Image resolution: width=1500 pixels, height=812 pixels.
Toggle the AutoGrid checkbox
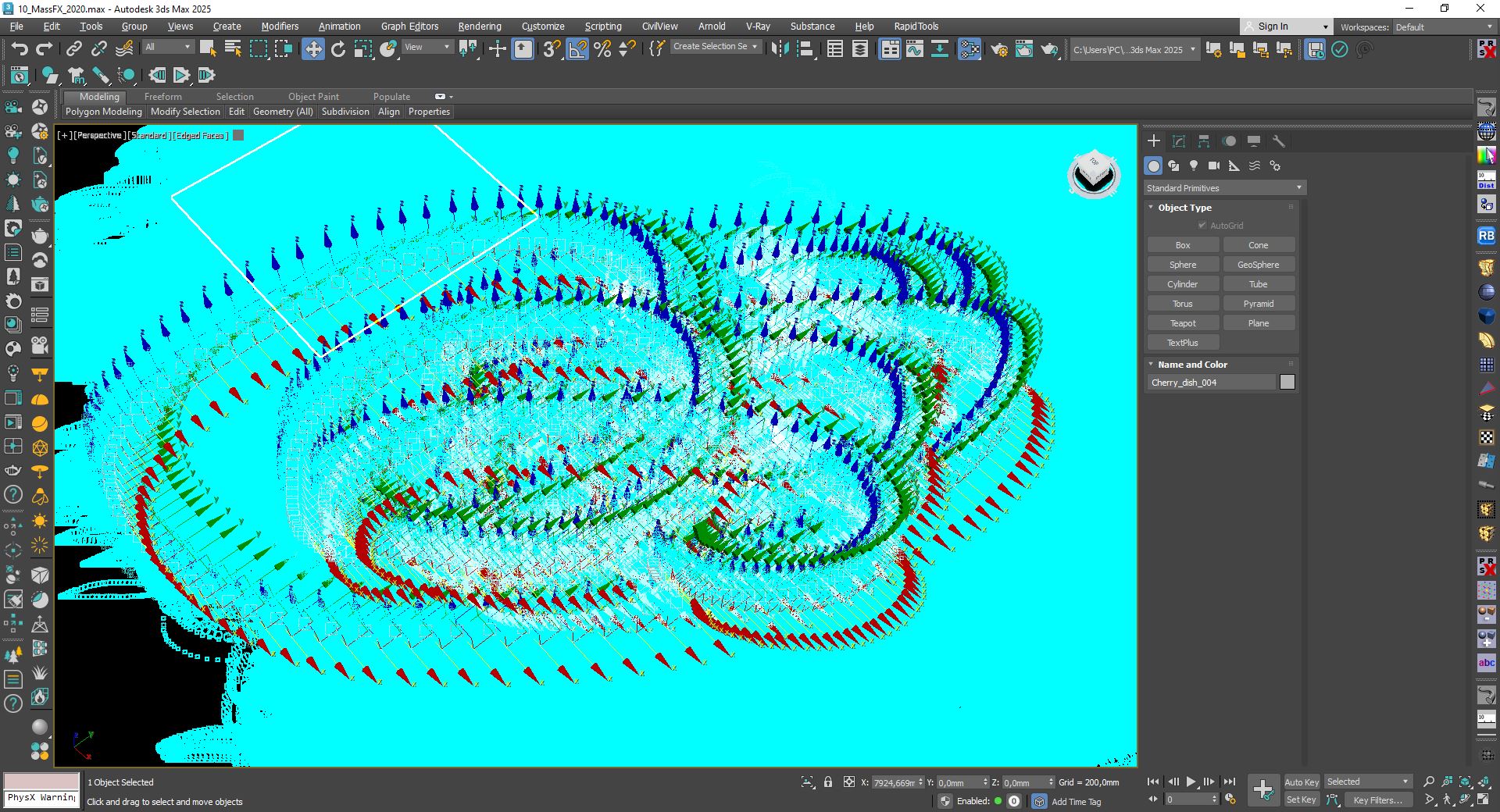[x=1202, y=226]
